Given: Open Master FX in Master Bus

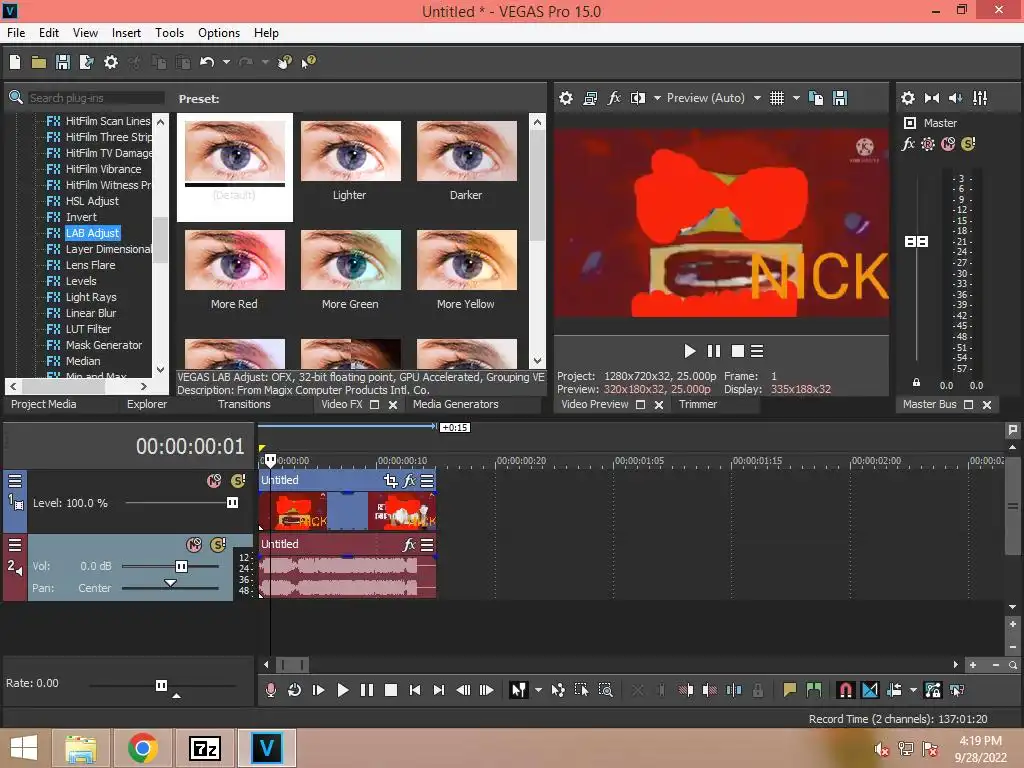Looking at the screenshot, I should coord(908,144).
